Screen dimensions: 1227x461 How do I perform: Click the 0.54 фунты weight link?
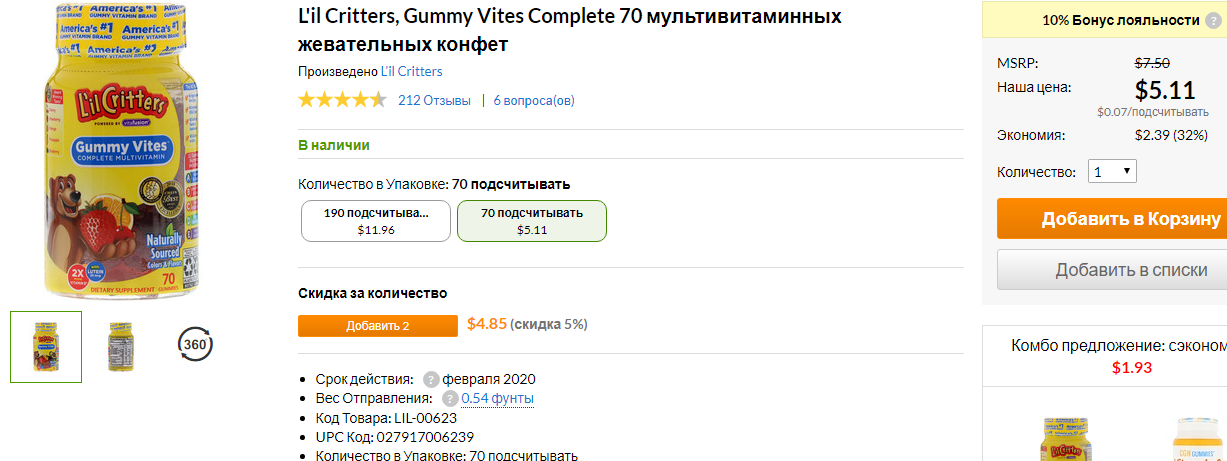point(498,399)
